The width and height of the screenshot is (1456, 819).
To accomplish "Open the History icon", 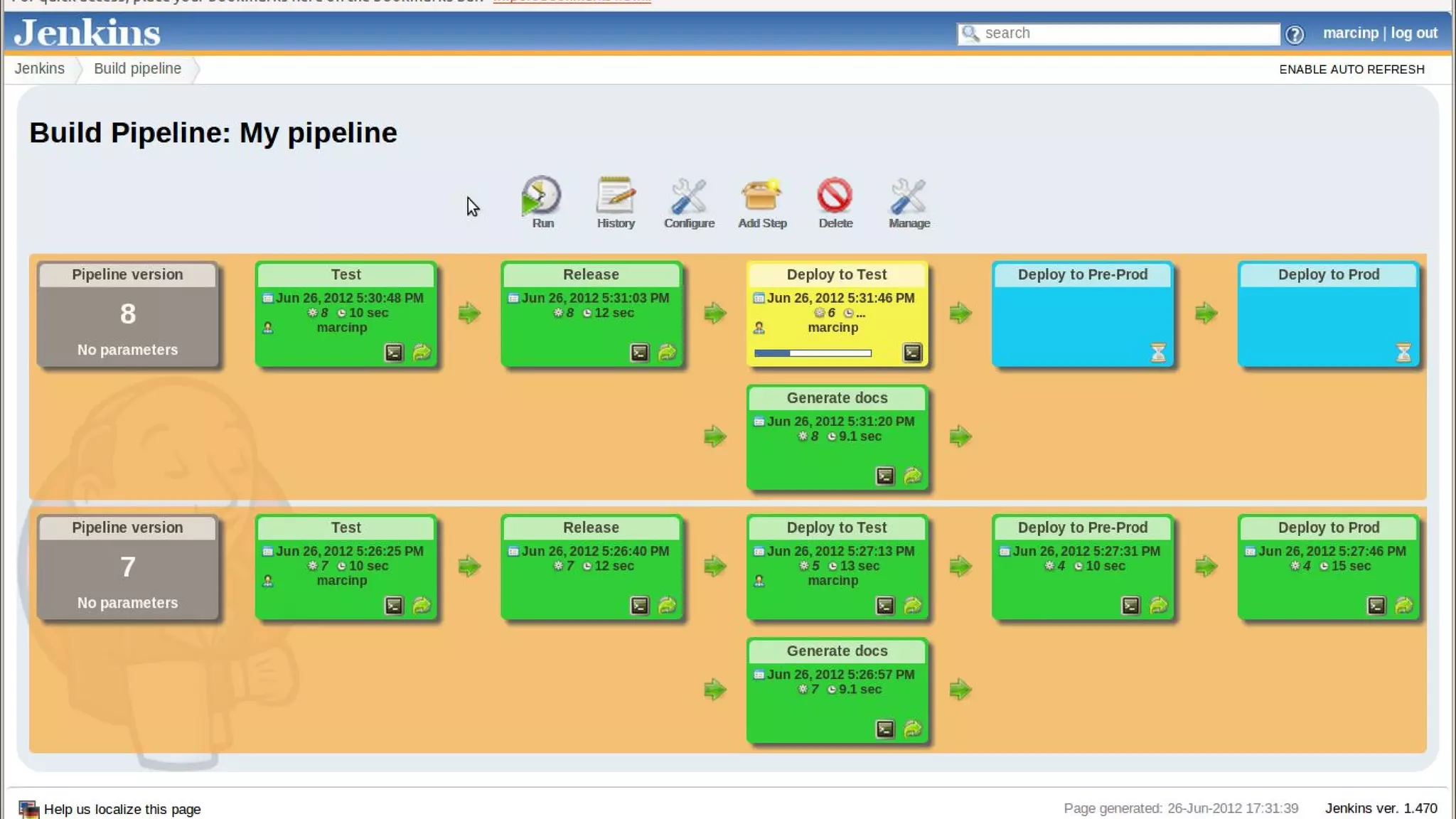I will pyautogui.click(x=616, y=195).
